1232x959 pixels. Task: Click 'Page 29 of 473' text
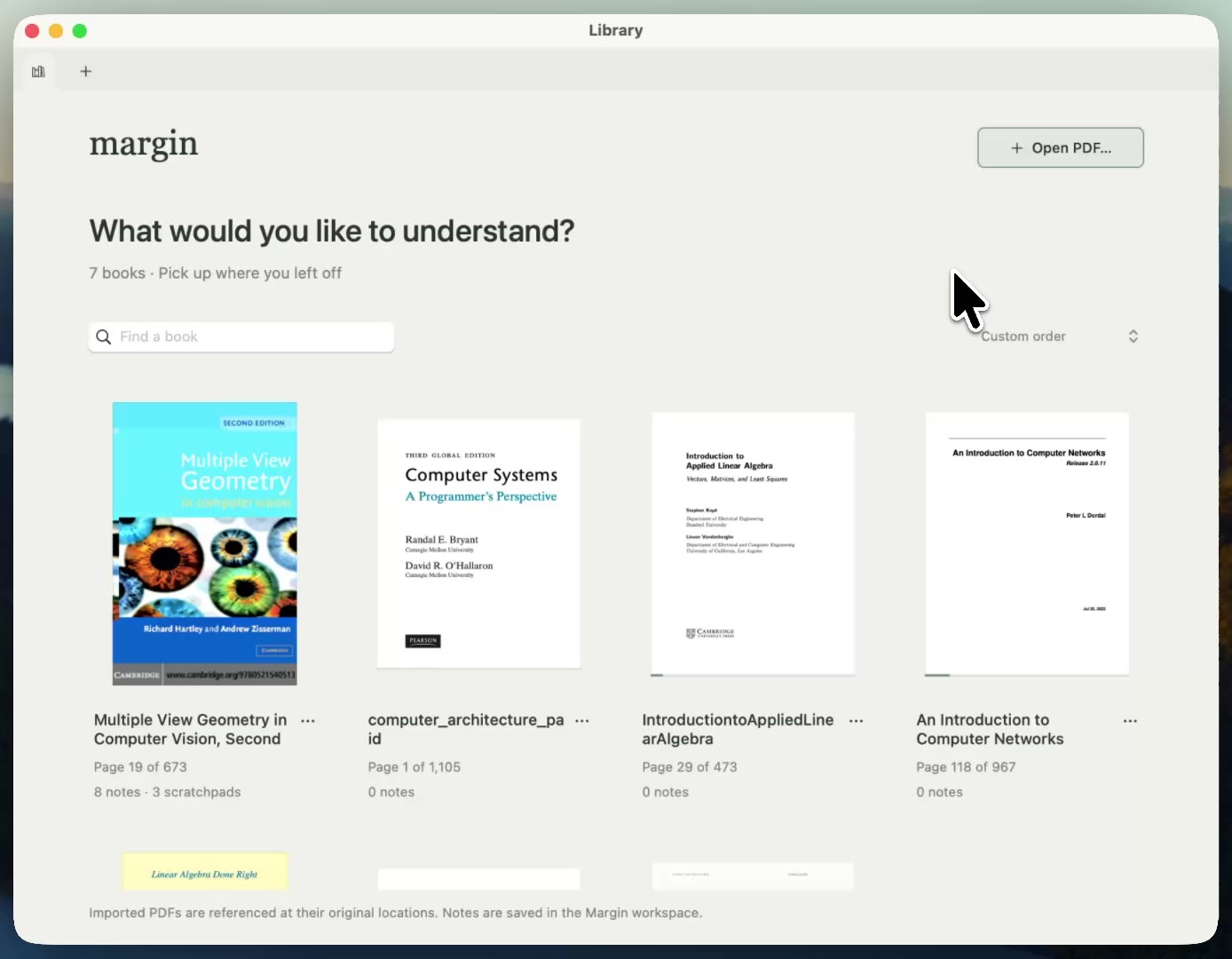point(690,767)
